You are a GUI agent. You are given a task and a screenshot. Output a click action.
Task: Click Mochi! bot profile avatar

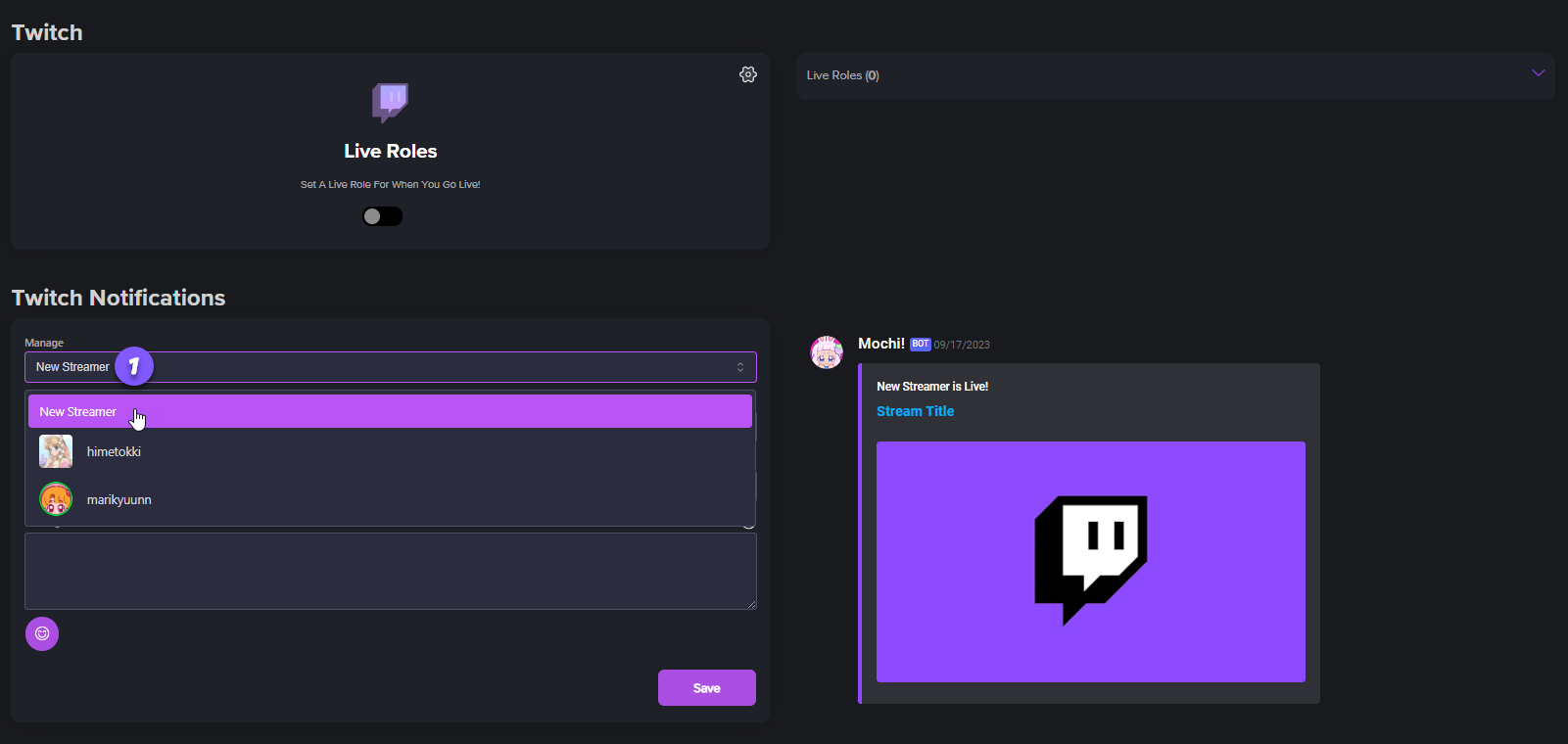[827, 352]
